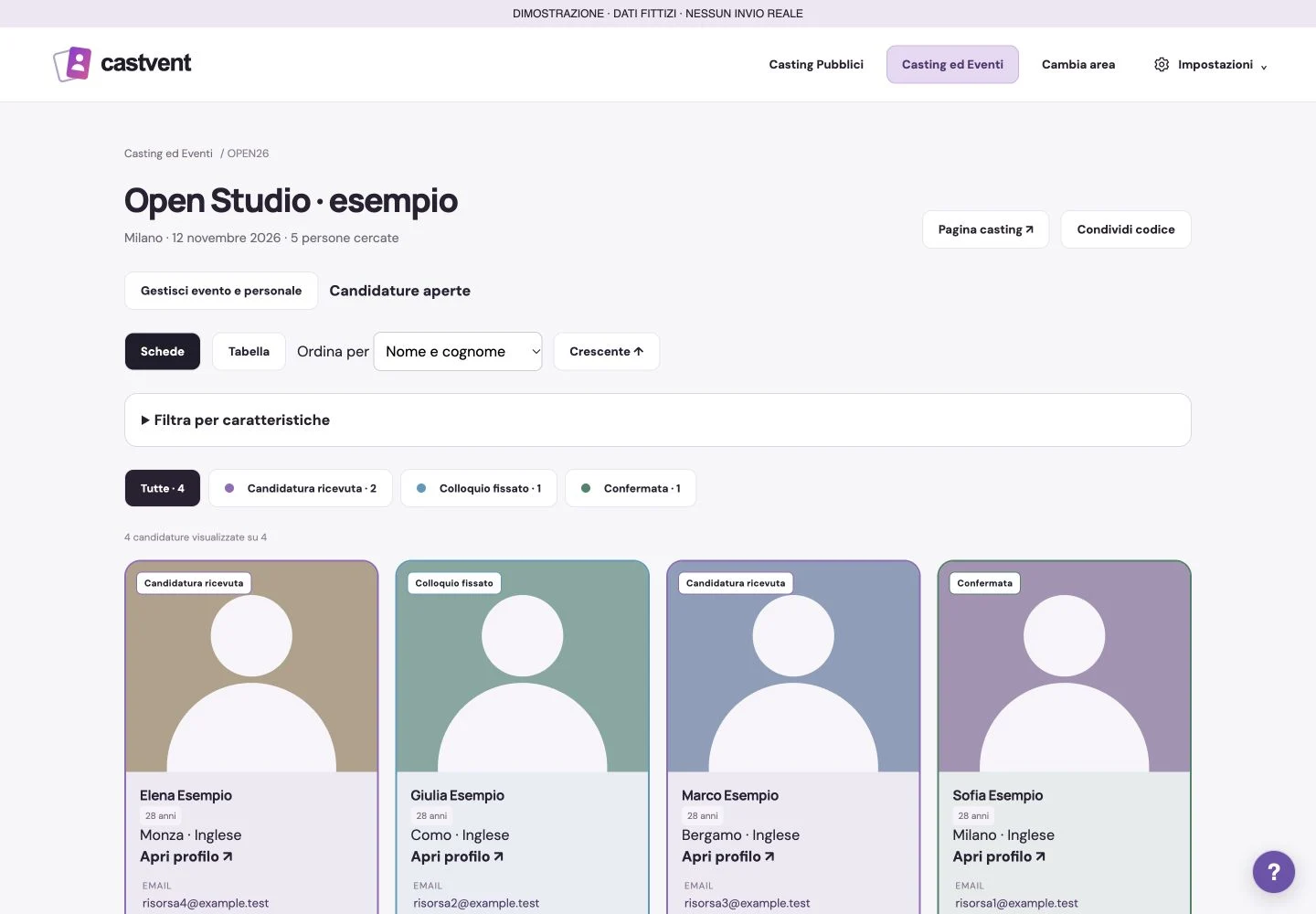Open Marco Esempio's Apri profilo link

728,856
